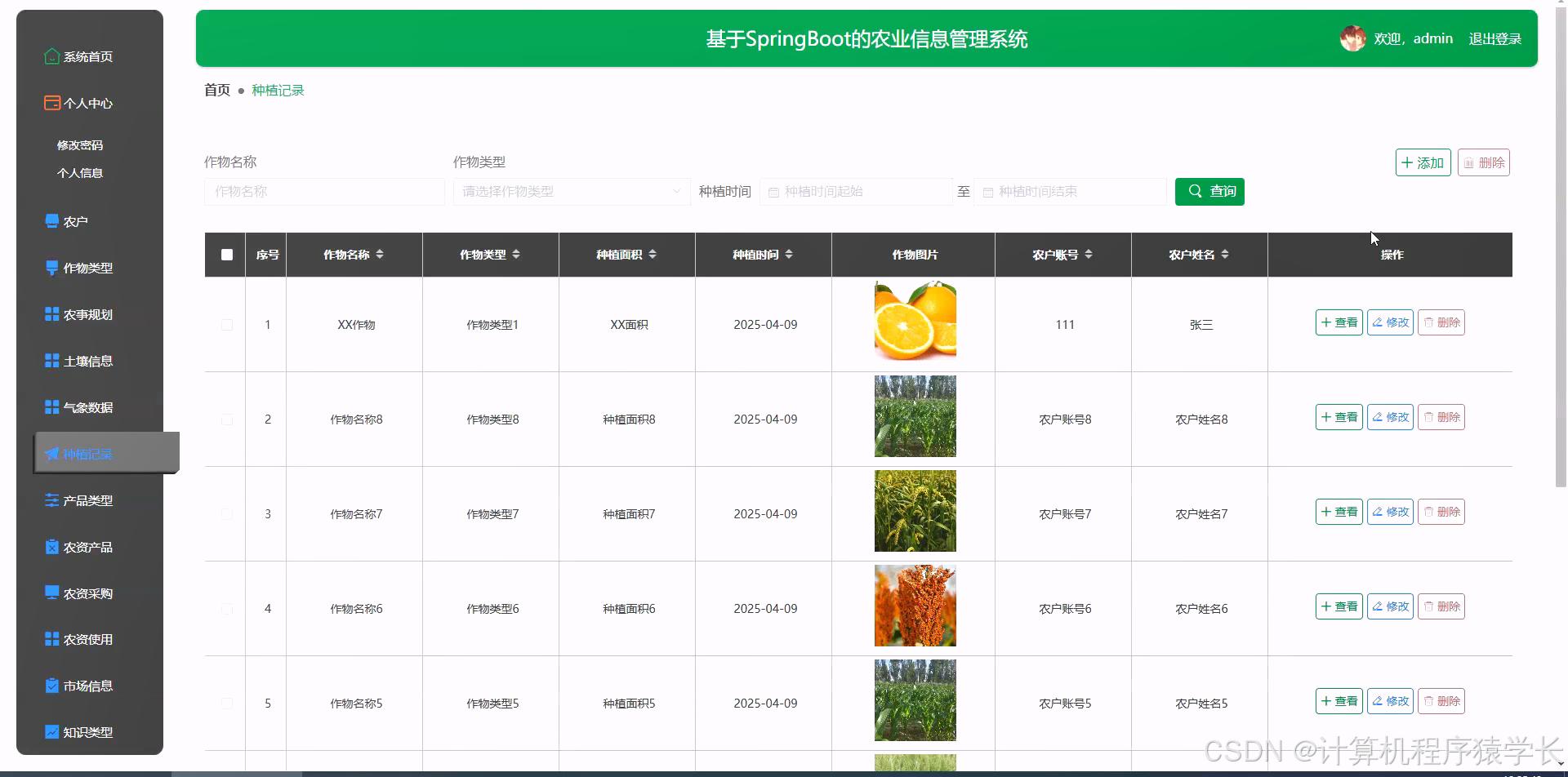
Task: Open the 作物类型 dropdown selector
Action: coord(571,191)
